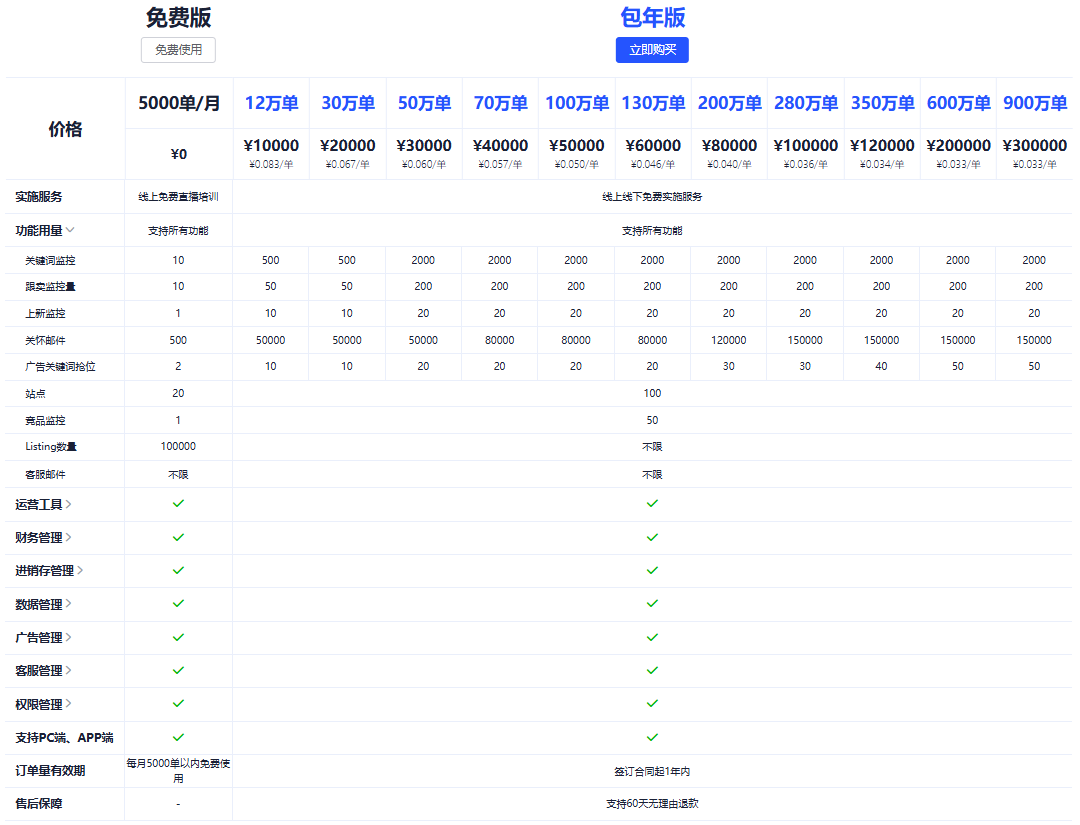The width and height of the screenshot is (1080, 825).
Task: Click the free-plan checkmark for 数据管理
Action: [178, 603]
